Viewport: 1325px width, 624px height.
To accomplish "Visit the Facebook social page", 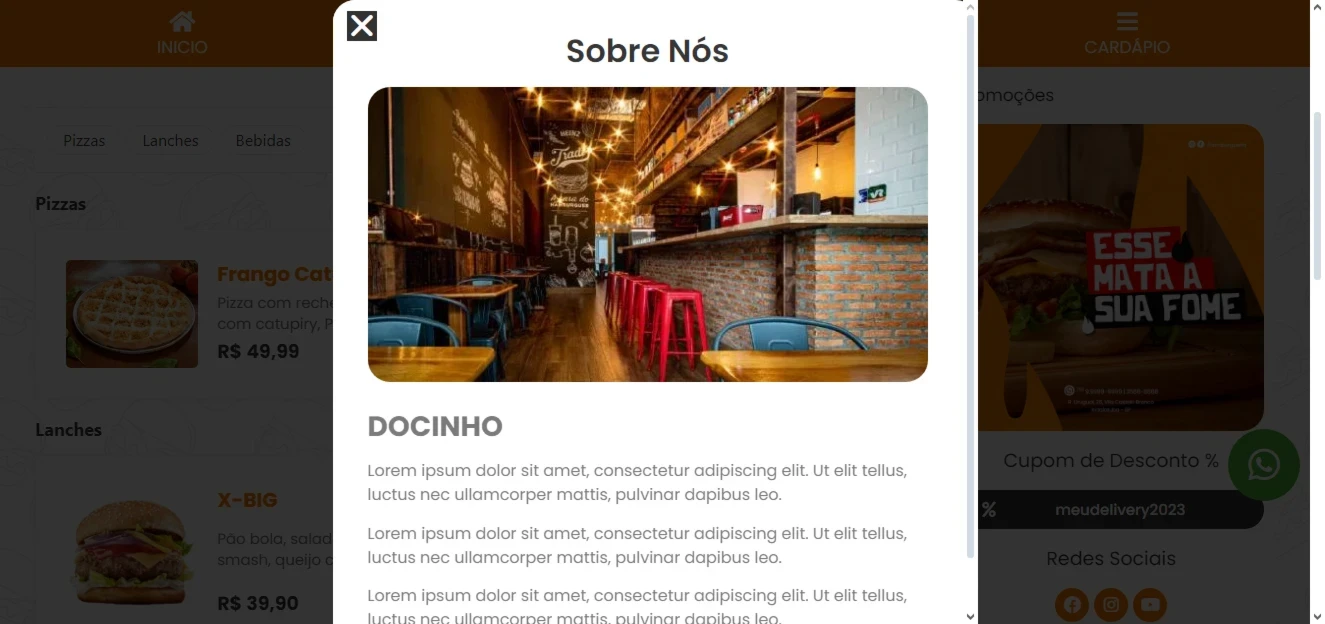I will tap(1072, 605).
